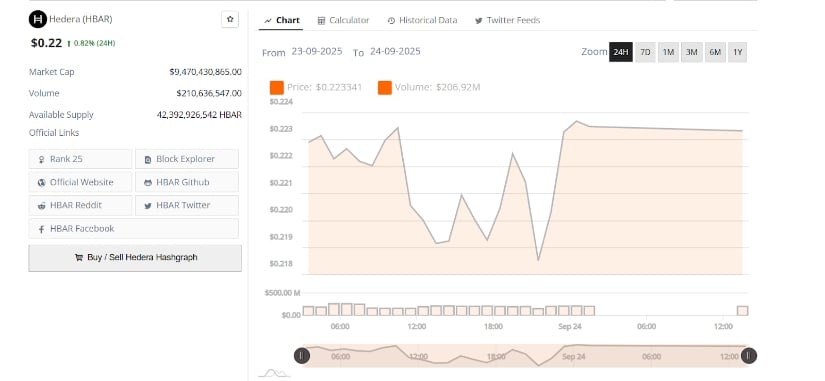Image resolution: width=825 pixels, height=381 pixels.
Task: Select the 3M zoom range
Action: [x=691, y=52]
